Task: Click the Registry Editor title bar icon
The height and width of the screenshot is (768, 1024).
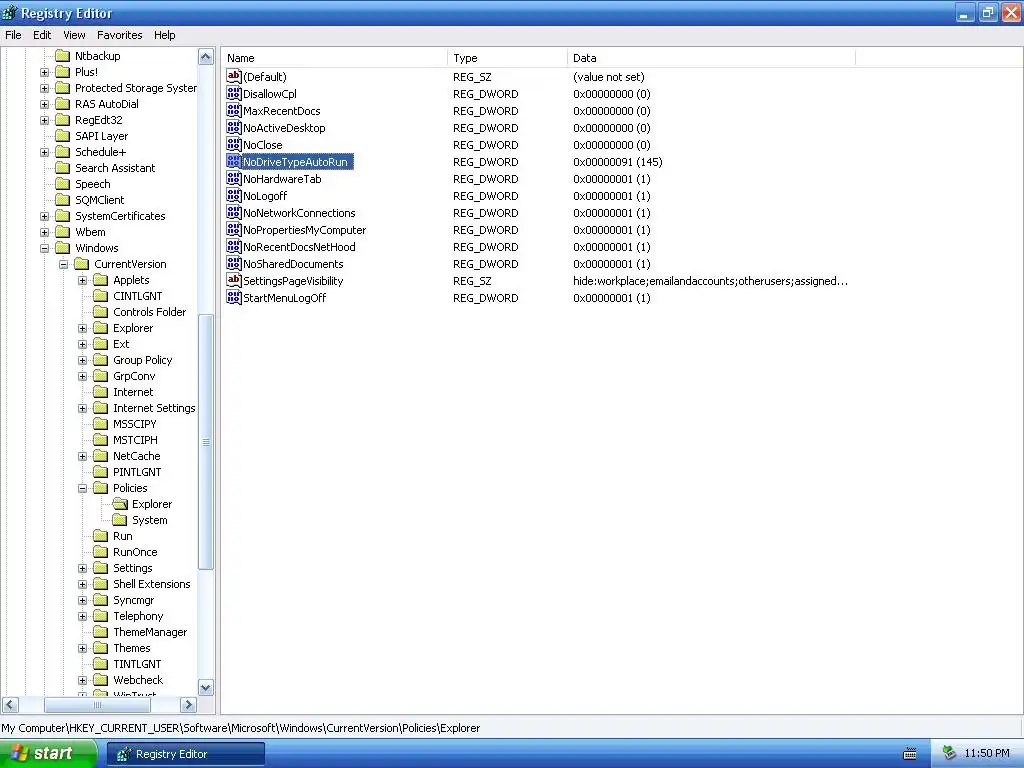Action: point(10,13)
